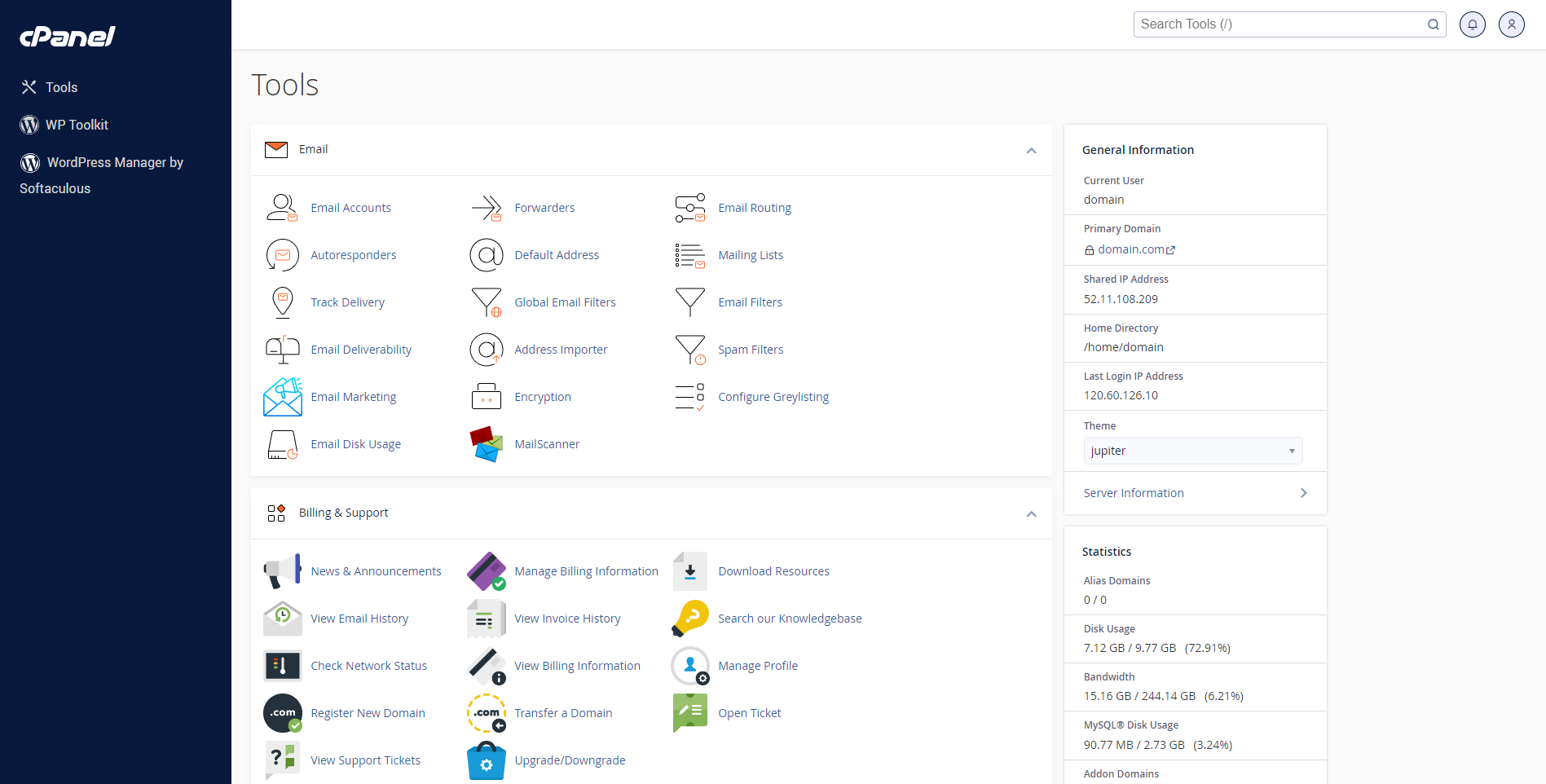
Task: Click the Search Tools input field
Action: pos(1280,24)
